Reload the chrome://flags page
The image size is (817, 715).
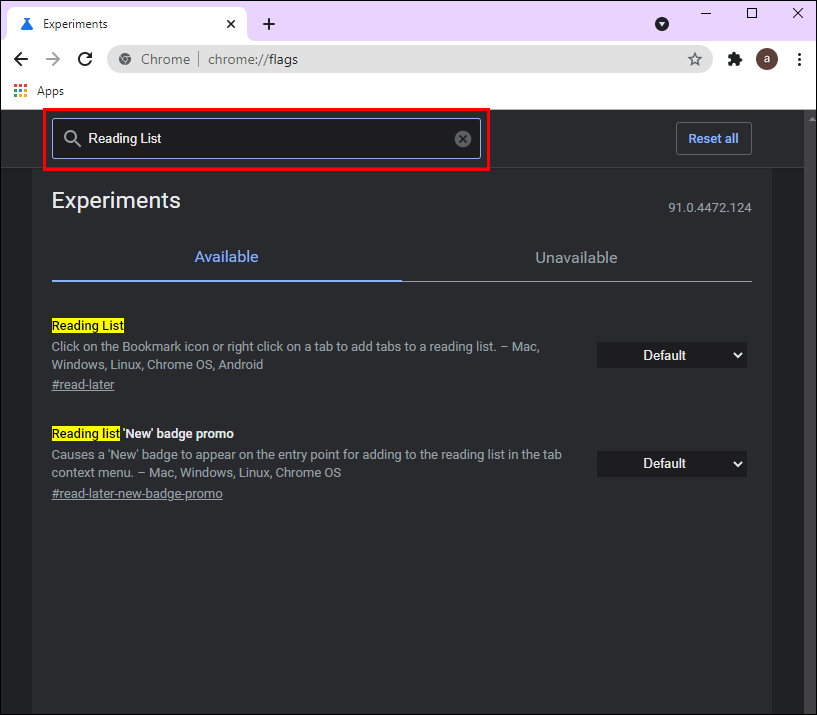click(85, 59)
